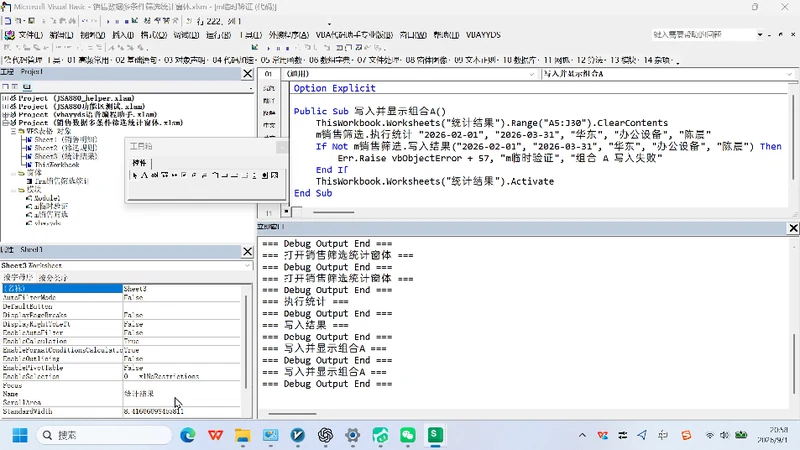This screenshot has width=800, height=450.
Task: Close the Project explorer pane
Action: coord(247,73)
